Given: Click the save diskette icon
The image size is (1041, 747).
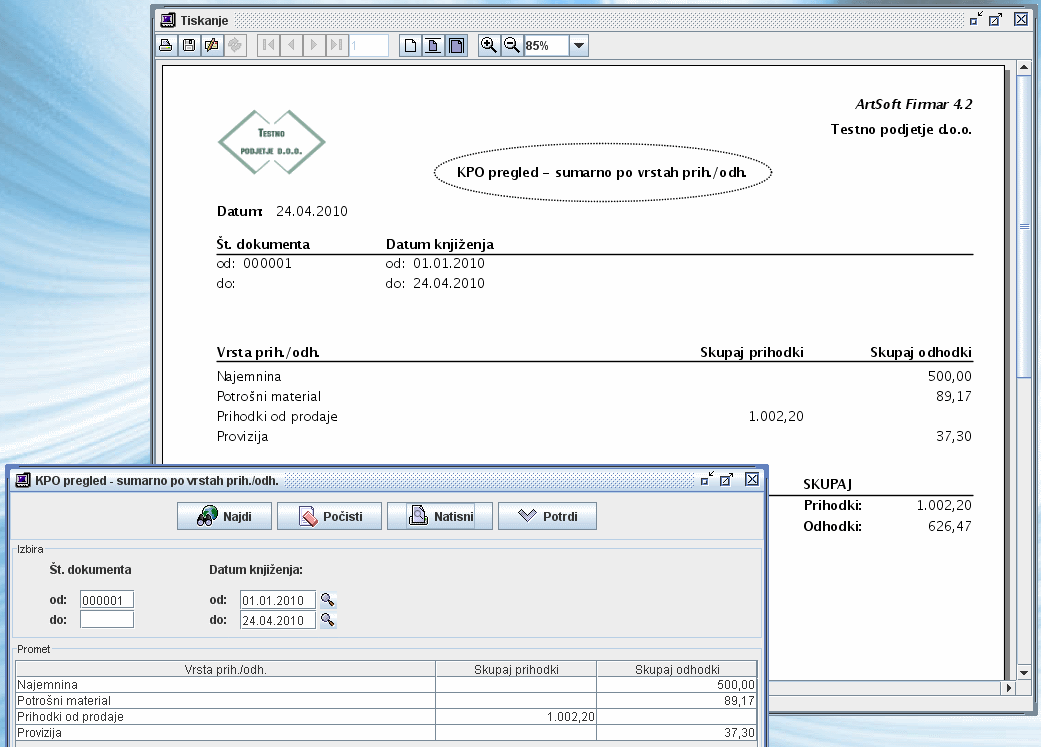Looking at the screenshot, I should click(189, 45).
